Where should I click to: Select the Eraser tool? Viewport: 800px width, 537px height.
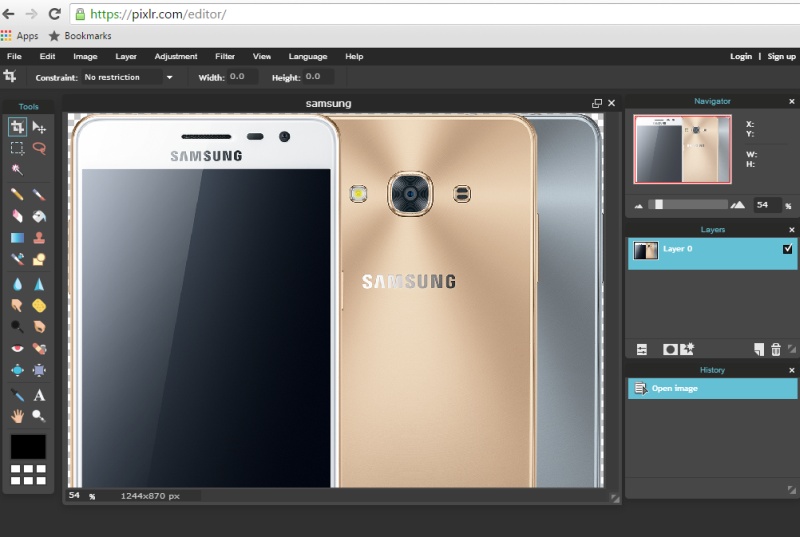click(17, 216)
